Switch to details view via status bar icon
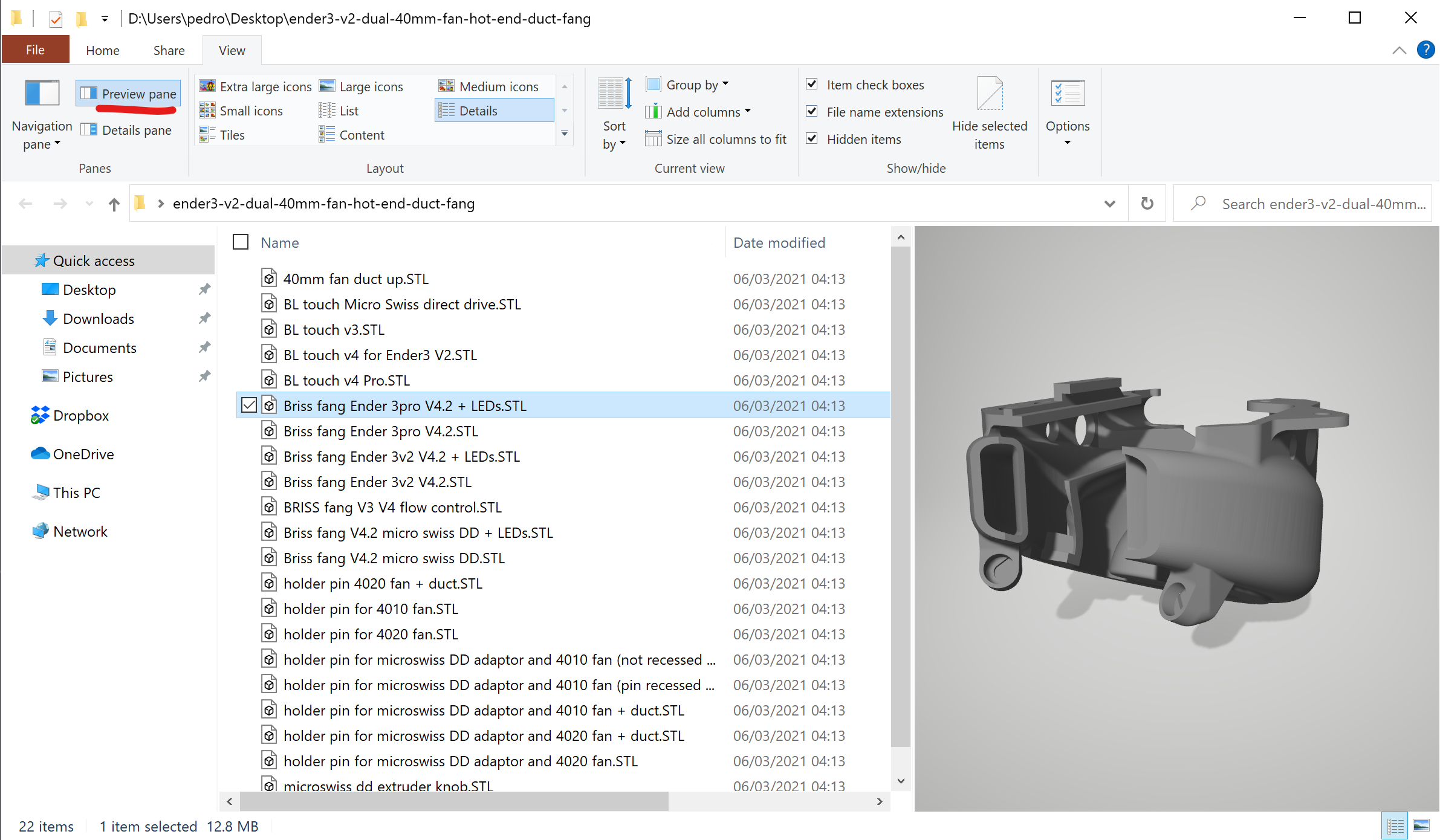1440x840 pixels. click(1395, 825)
